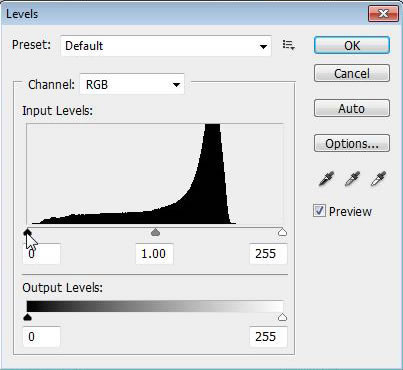
Task: Select the white point eyedropper
Action: coord(378,179)
